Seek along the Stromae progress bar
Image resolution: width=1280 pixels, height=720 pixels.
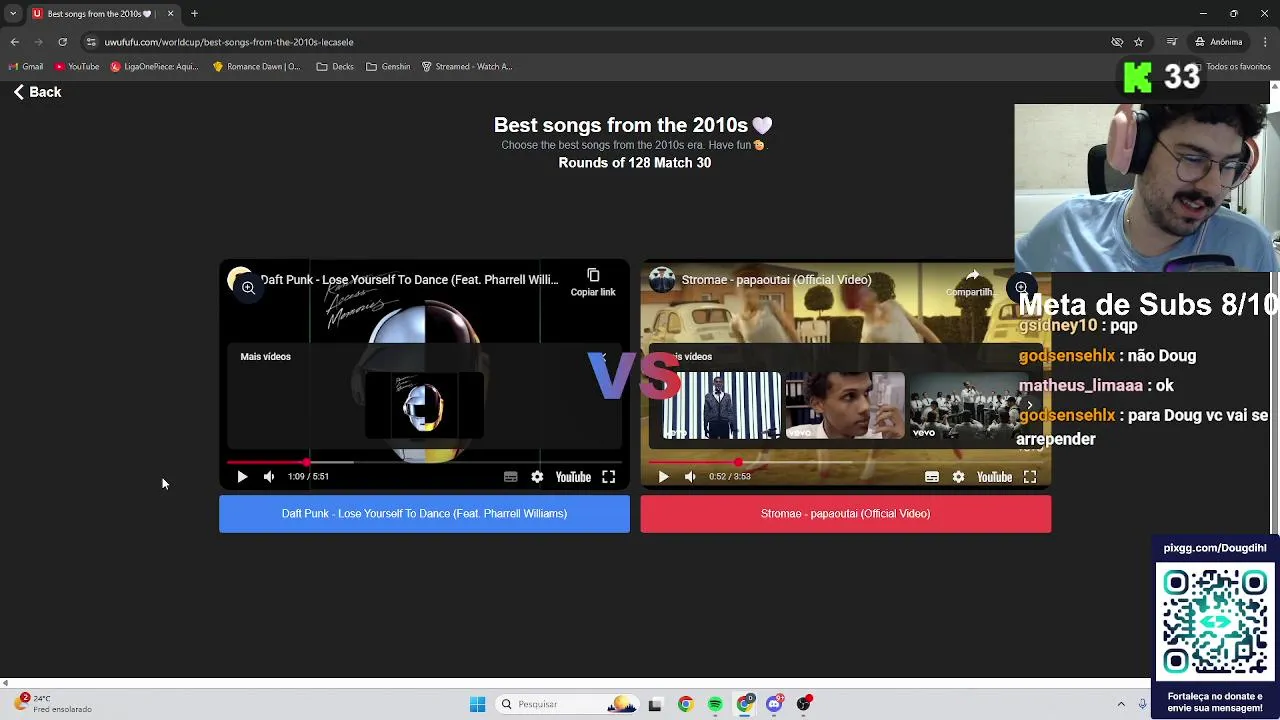pyautogui.click(x=845, y=462)
